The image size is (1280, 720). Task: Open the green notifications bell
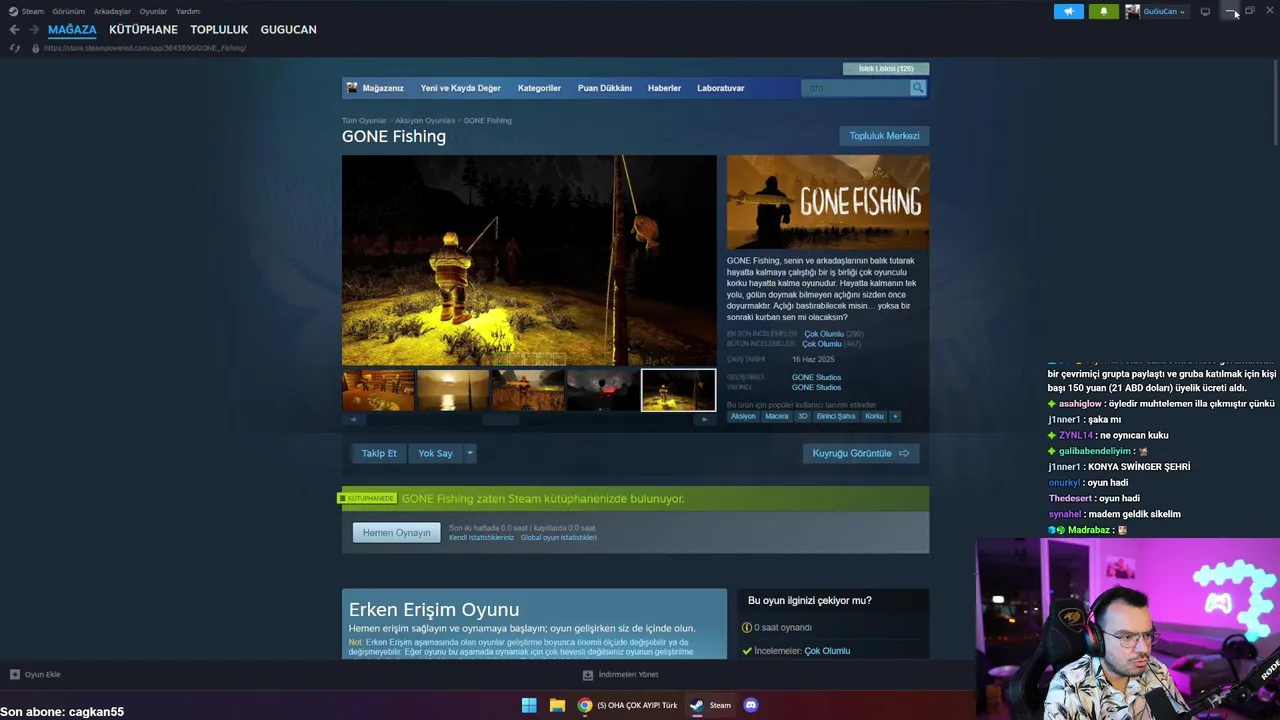(1104, 11)
